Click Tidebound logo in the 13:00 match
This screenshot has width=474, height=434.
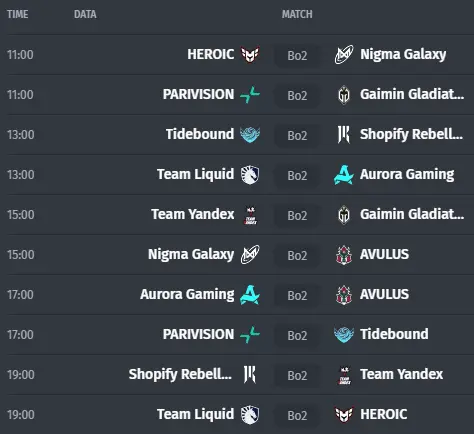tap(250, 135)
